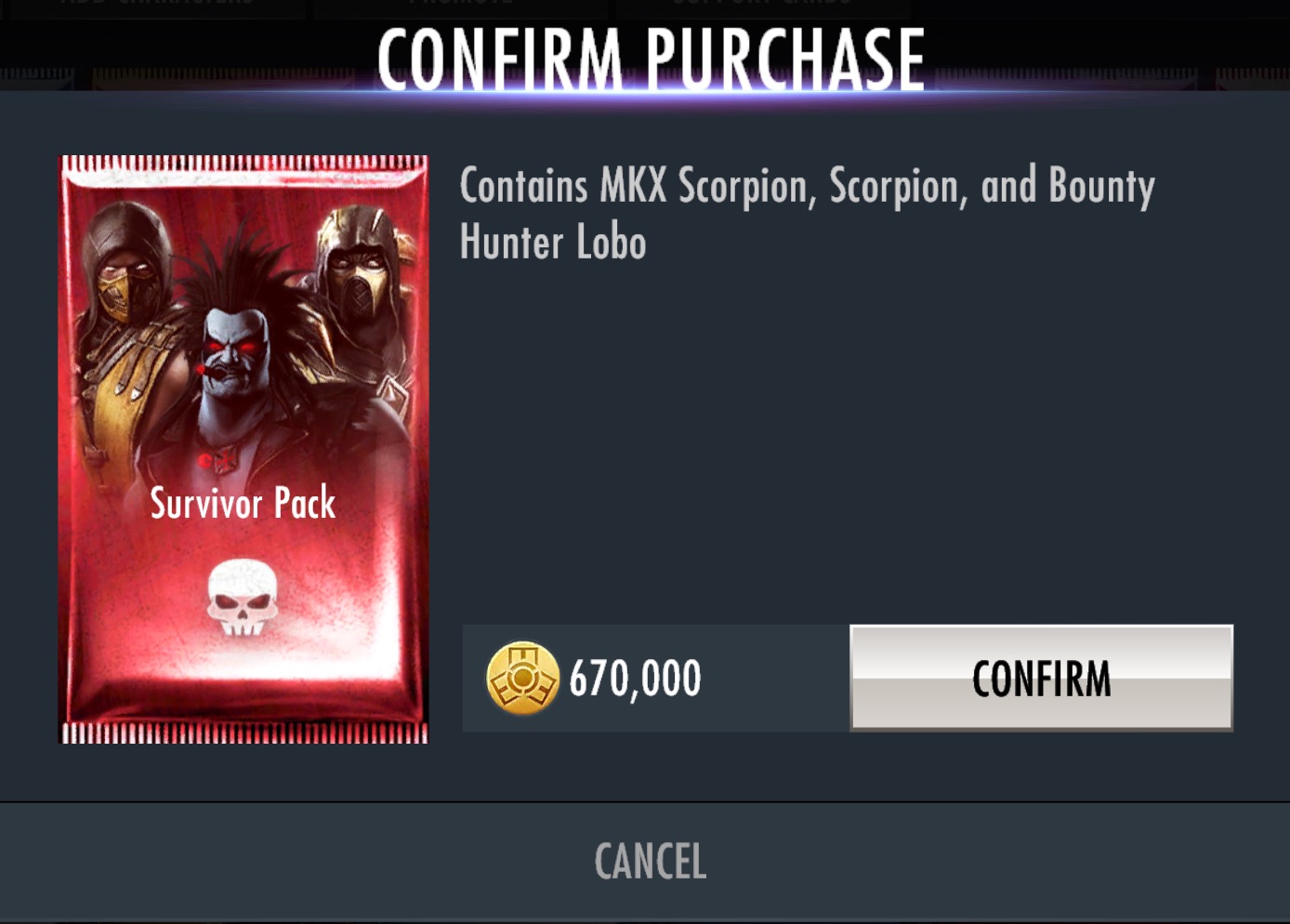Tap the words Hunter Lobo in description

coord(553,243)
